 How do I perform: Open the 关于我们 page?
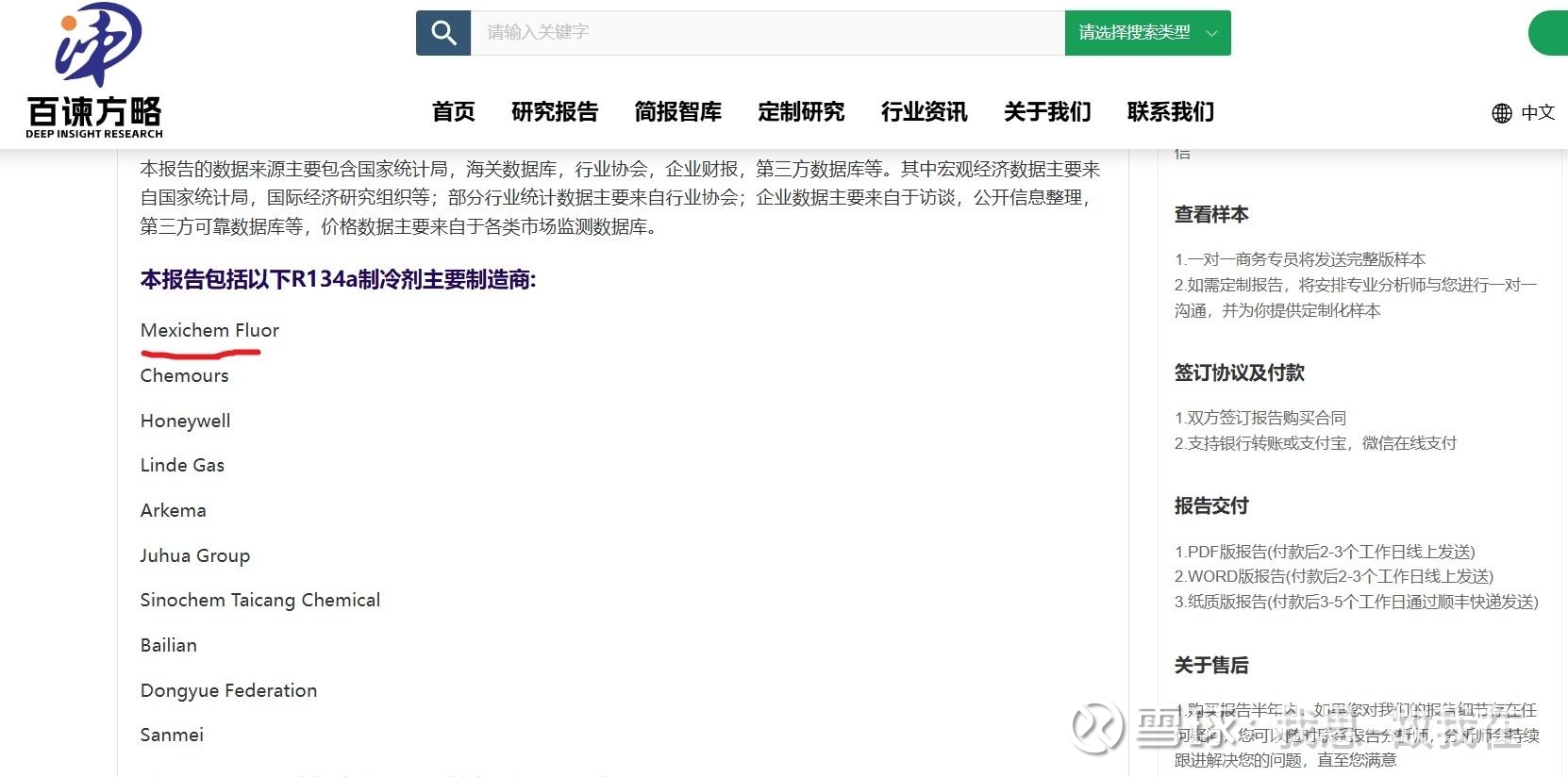click(1047, 112)
